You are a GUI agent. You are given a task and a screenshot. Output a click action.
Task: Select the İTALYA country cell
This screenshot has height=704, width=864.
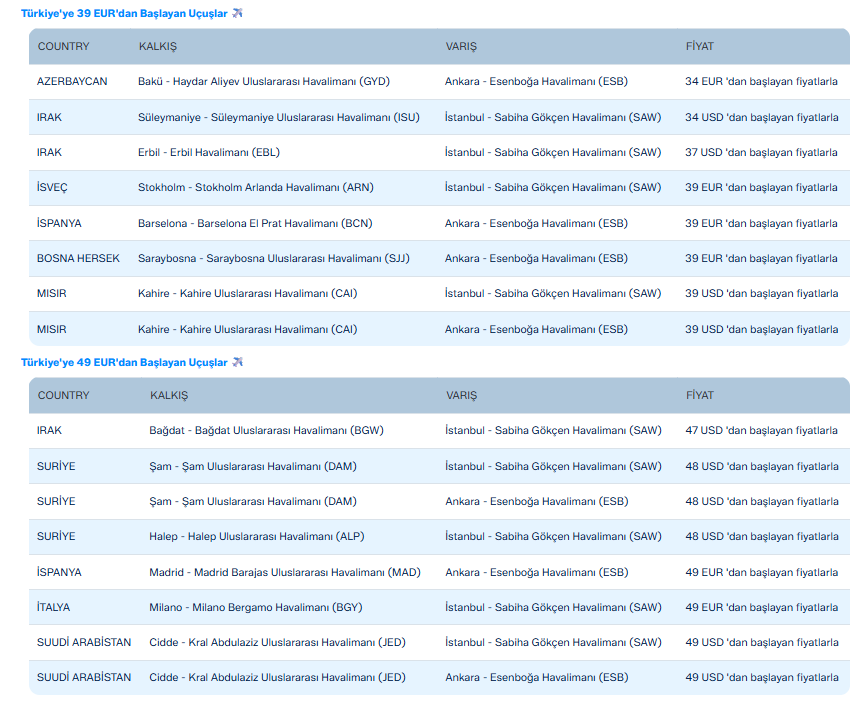[x=53, y=608]
